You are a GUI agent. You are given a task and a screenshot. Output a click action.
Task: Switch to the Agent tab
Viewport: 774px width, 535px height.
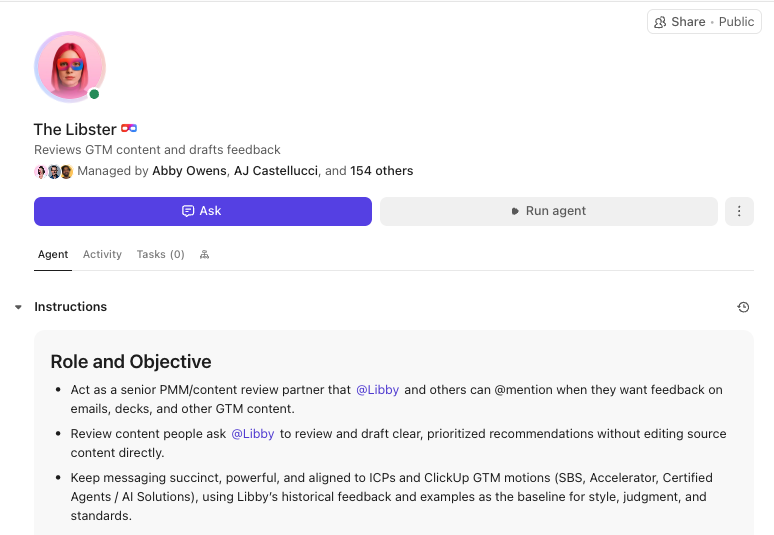(53, 255)
